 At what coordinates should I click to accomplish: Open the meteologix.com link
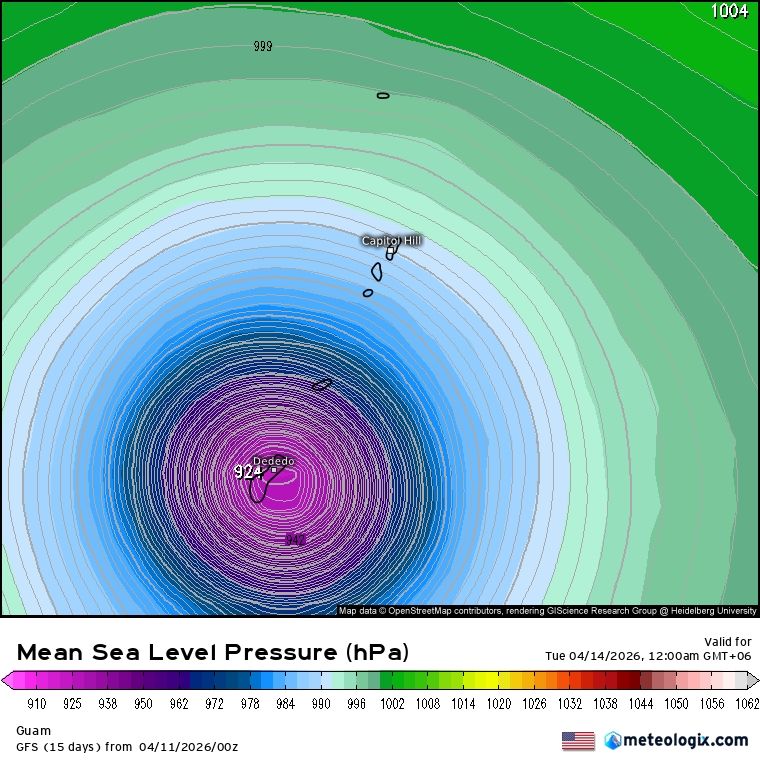[686, 741]
